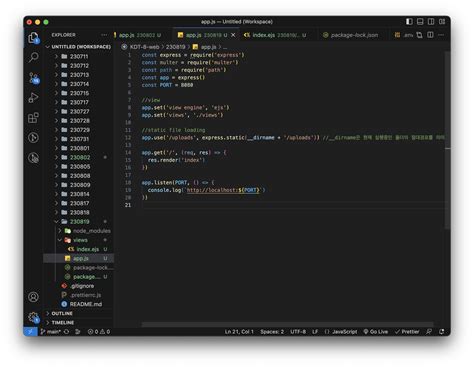The height and width of the screenshot is (367, 474).
Task: Collapse the views folder
Action: (79, 240)
